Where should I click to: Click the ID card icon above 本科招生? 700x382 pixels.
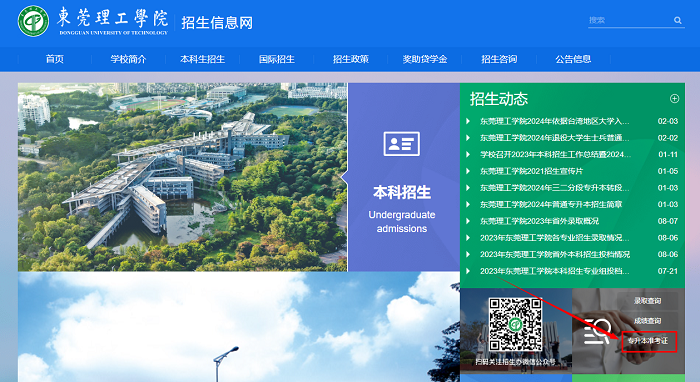point(401,144)
